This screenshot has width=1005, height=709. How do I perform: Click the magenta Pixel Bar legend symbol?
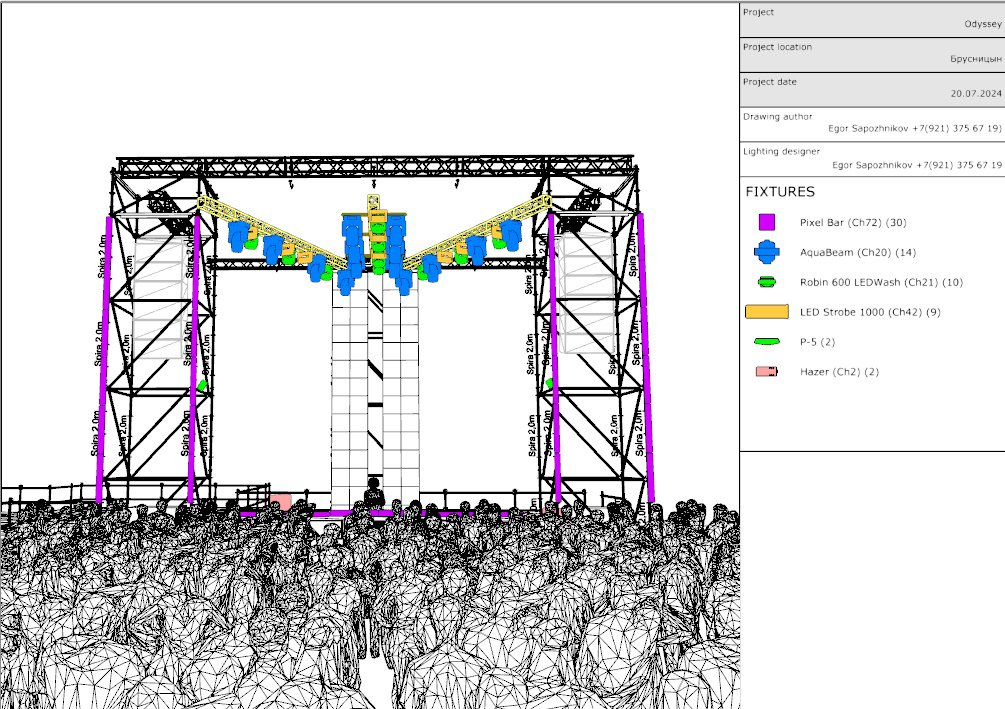pyautogui.click(x=767, y=222)
